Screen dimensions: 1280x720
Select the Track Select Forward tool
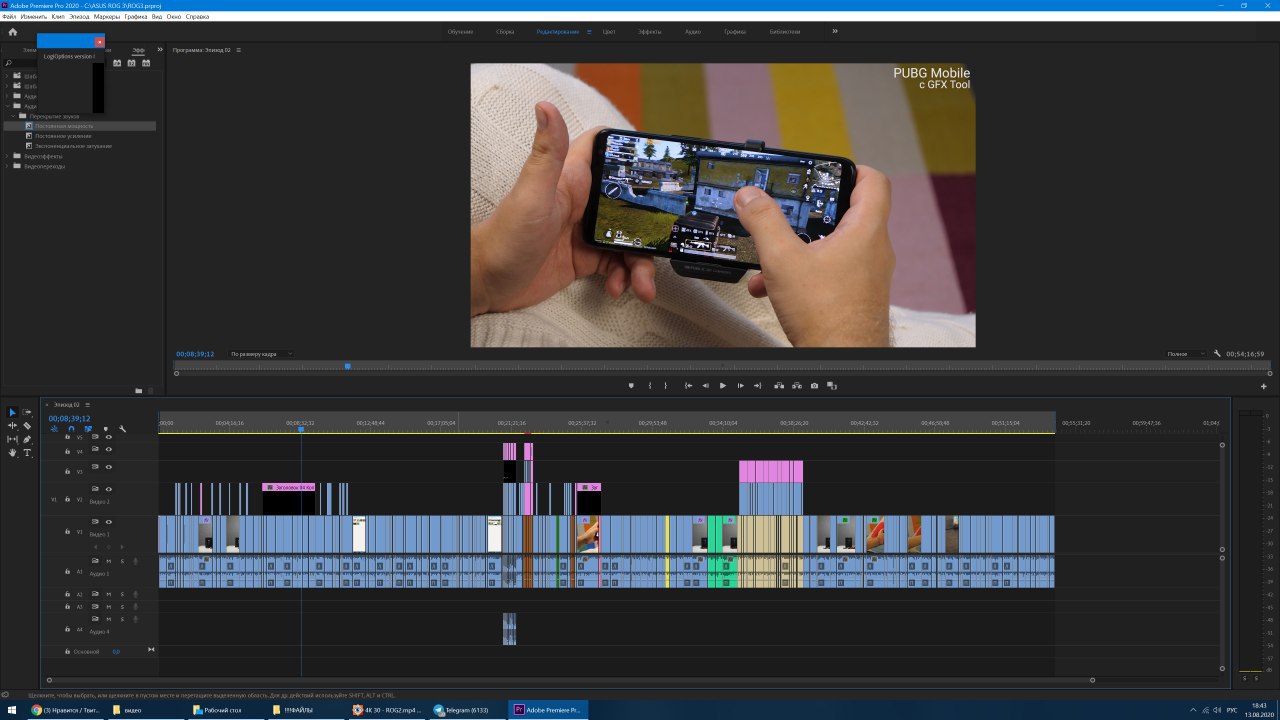pos(27,413)
